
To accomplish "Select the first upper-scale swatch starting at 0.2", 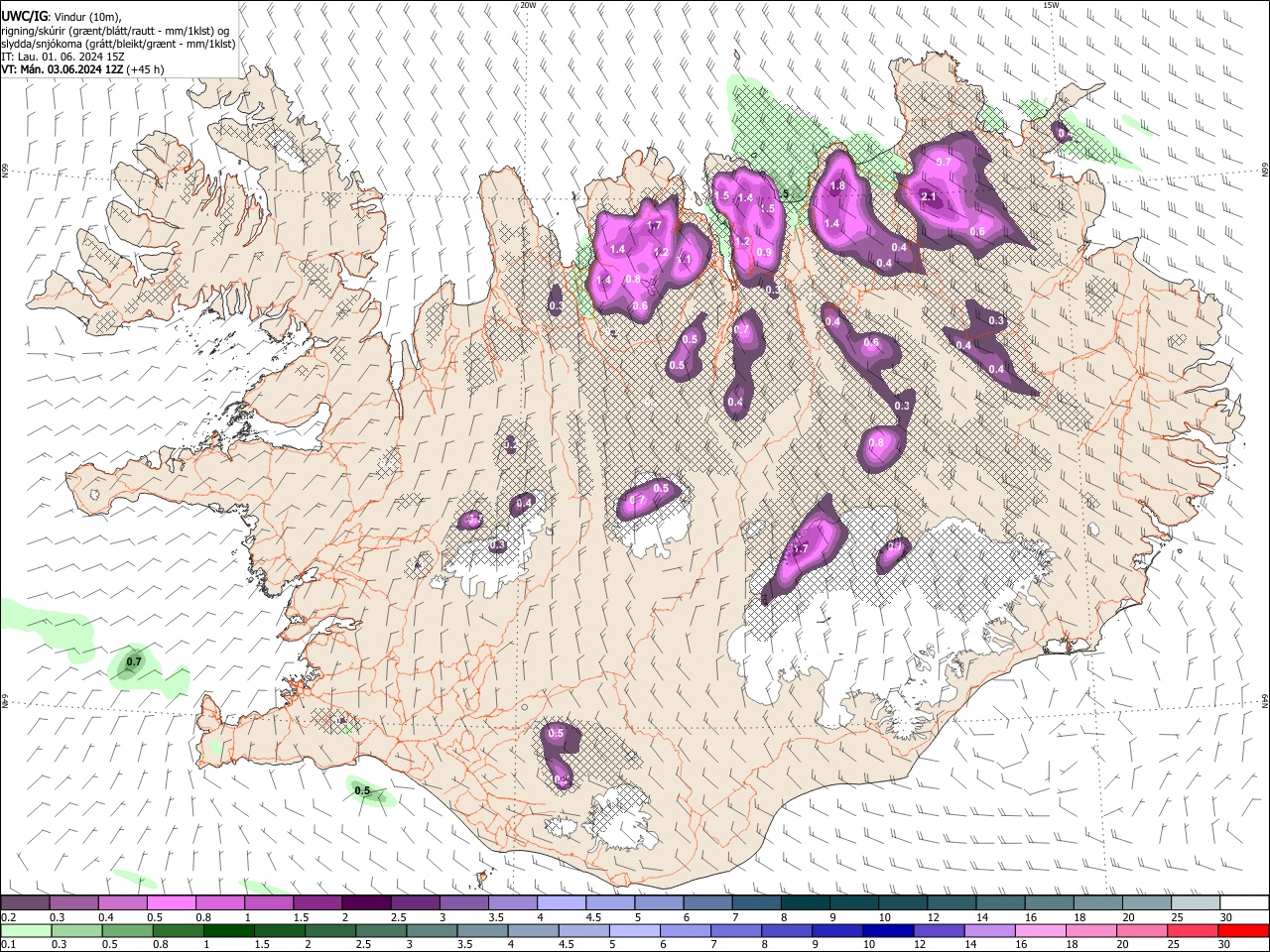I will pyautogui.click(x=25, y=903).
